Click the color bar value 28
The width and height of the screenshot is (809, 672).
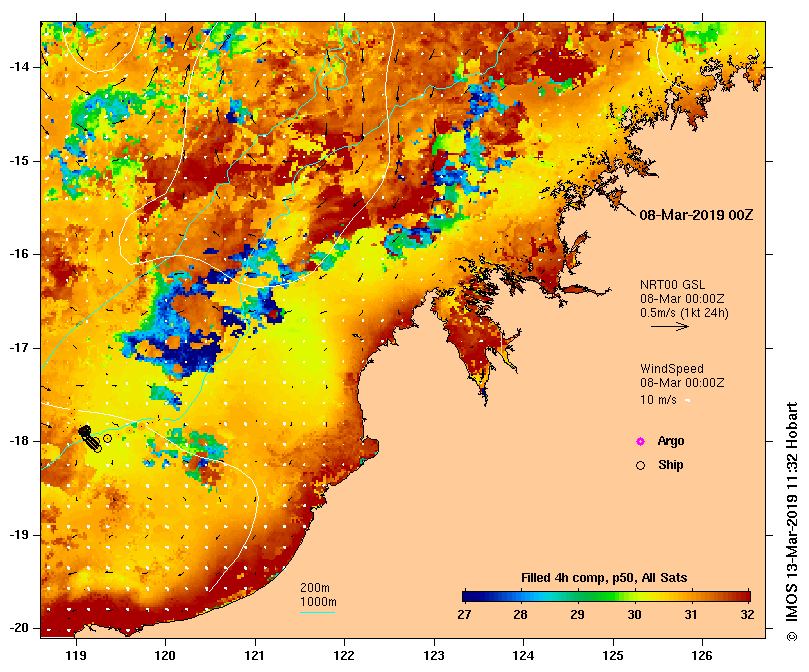tap(521, 615)
